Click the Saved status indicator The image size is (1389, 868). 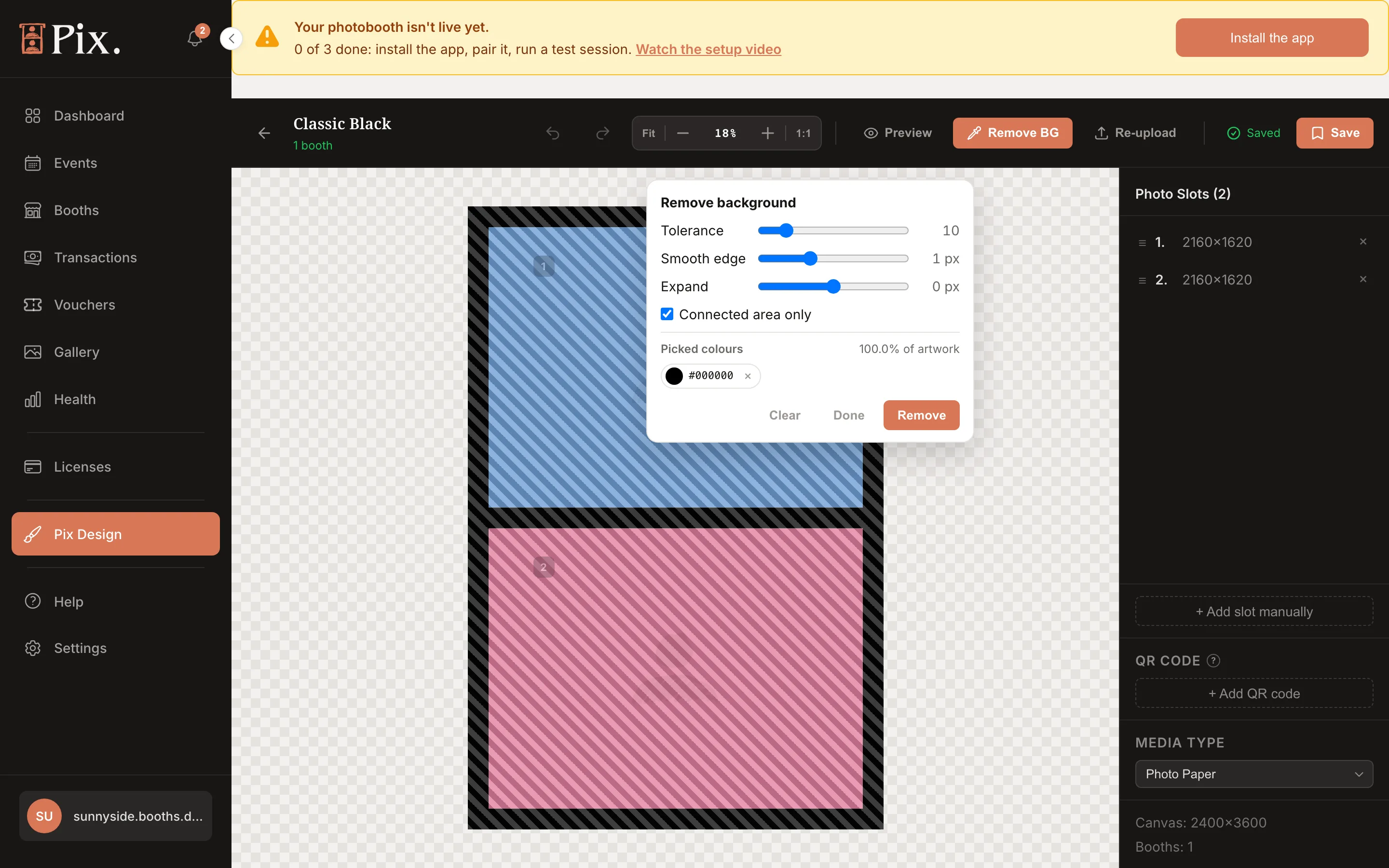click(1253, 133)
